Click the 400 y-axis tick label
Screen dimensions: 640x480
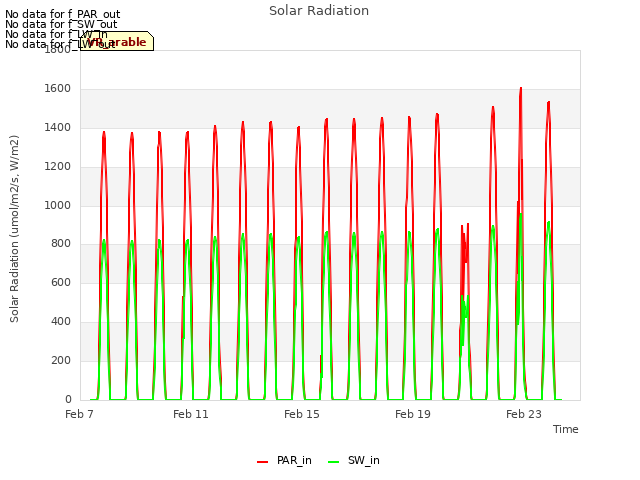[61, 322]
